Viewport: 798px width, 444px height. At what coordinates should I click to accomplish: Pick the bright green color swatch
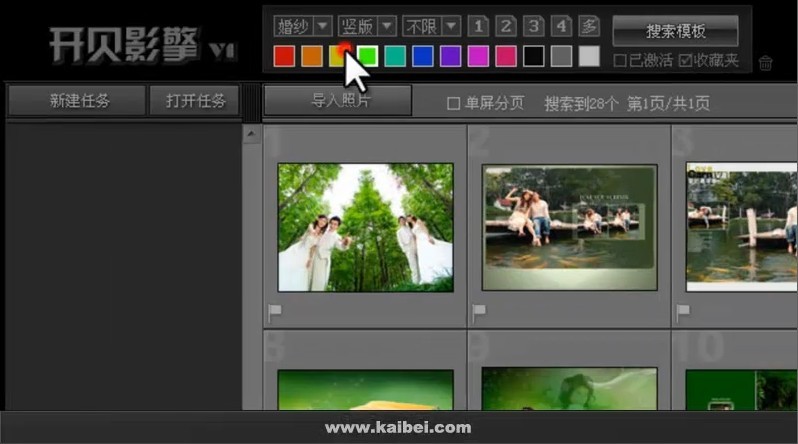pyautogui.click(x=367, y=56)
